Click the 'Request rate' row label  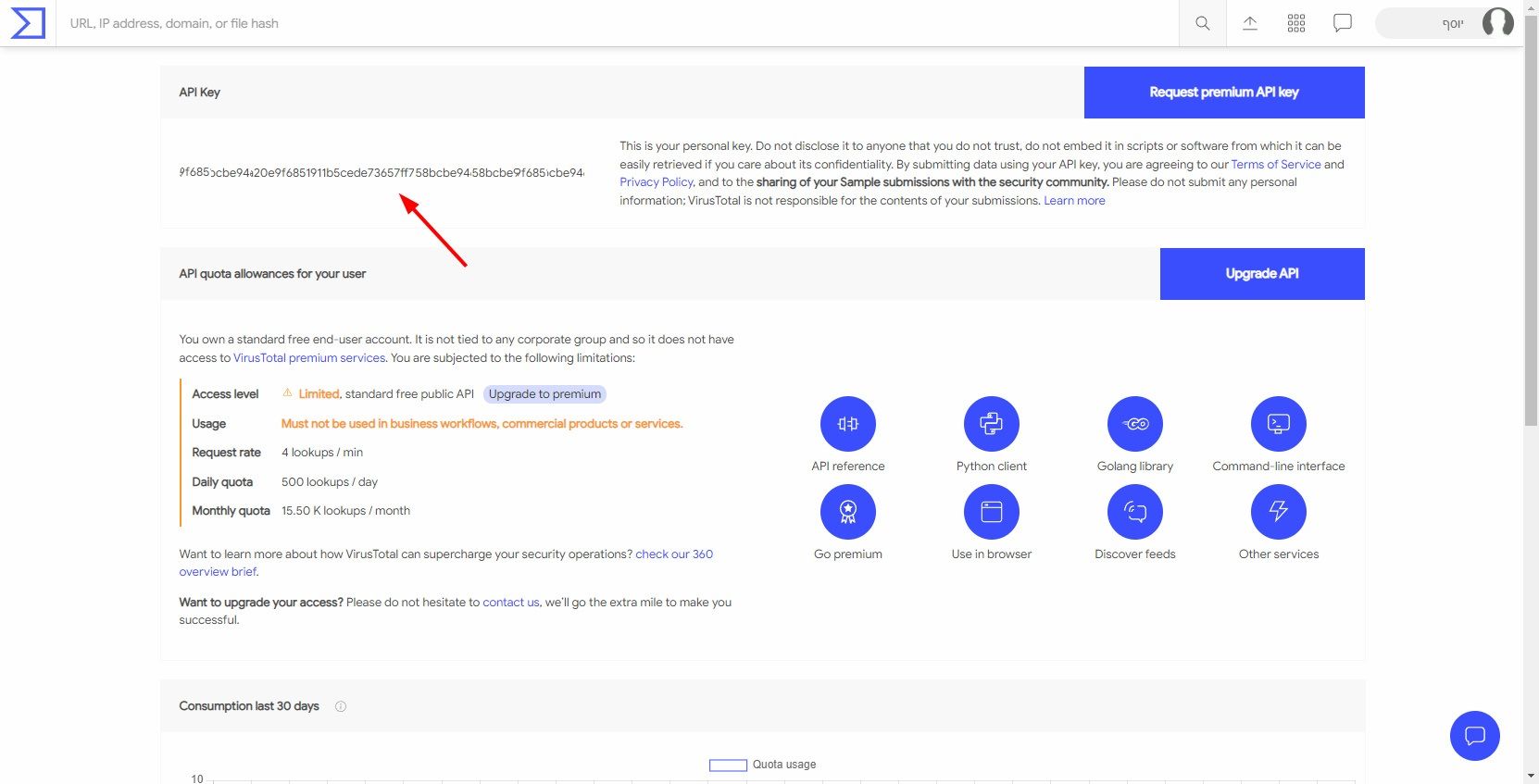[x=226, y=453]
